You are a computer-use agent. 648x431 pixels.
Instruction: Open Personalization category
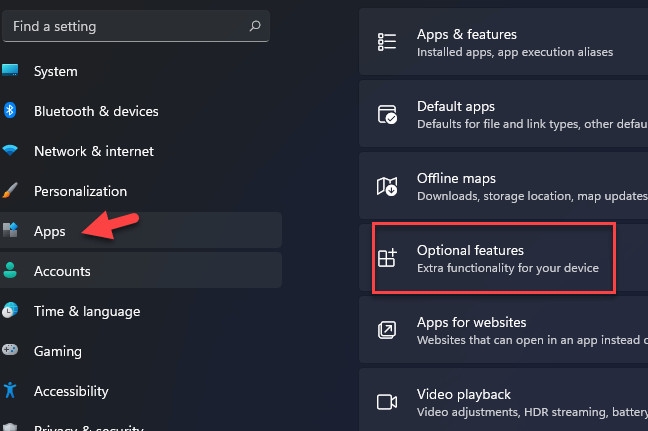(x=141, y=191)
